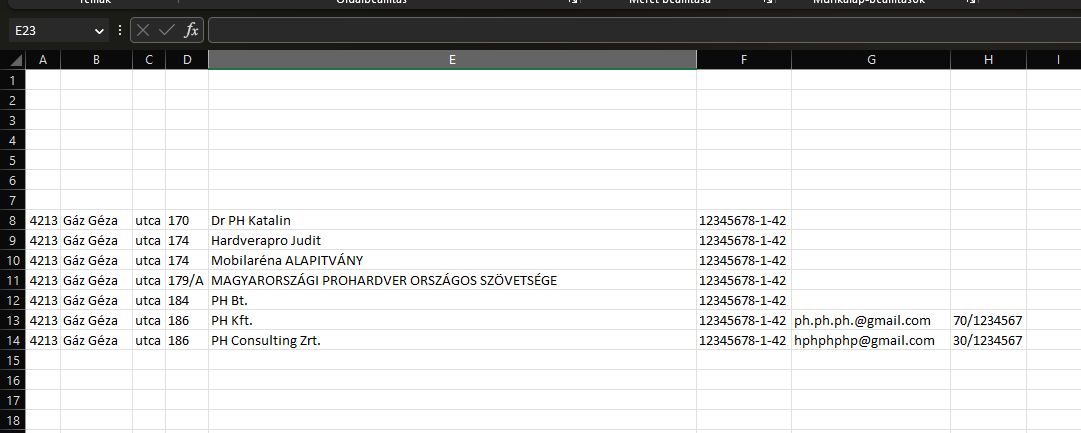Click the three-dot handle beside the Name Box
This screenshot has height=433, width=1081.
120,30
